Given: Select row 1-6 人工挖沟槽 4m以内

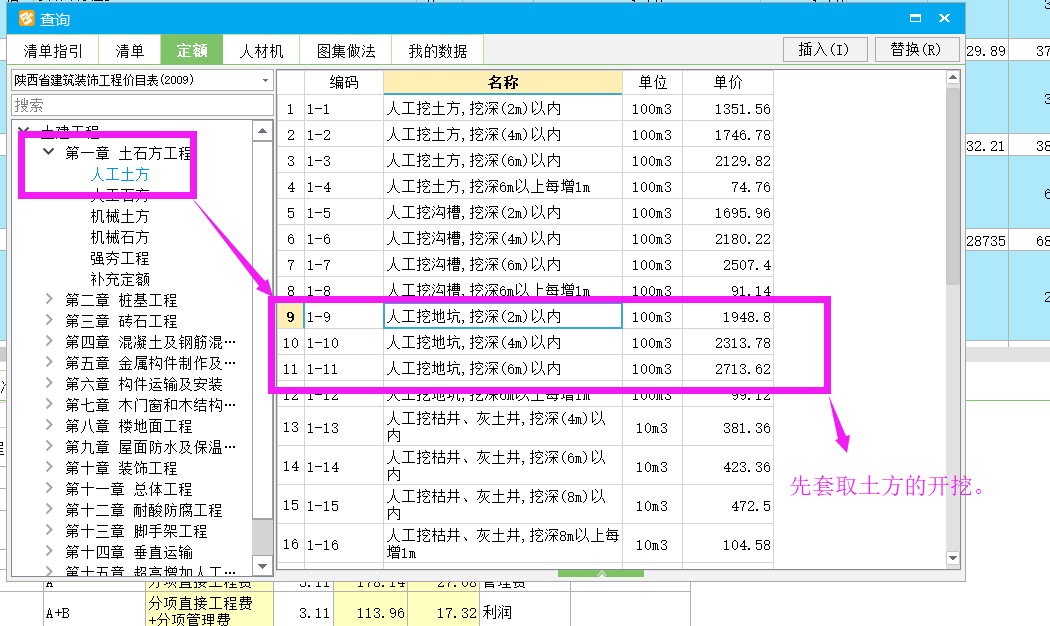Looking at the screenshot, I should click(x=525, y=239).
